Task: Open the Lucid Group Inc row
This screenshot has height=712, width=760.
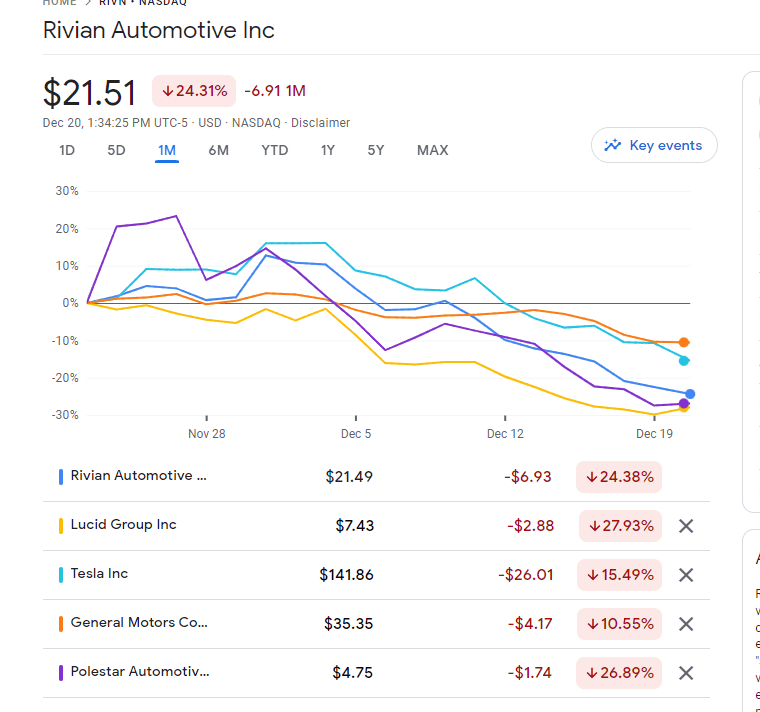Action: point(376,526)
